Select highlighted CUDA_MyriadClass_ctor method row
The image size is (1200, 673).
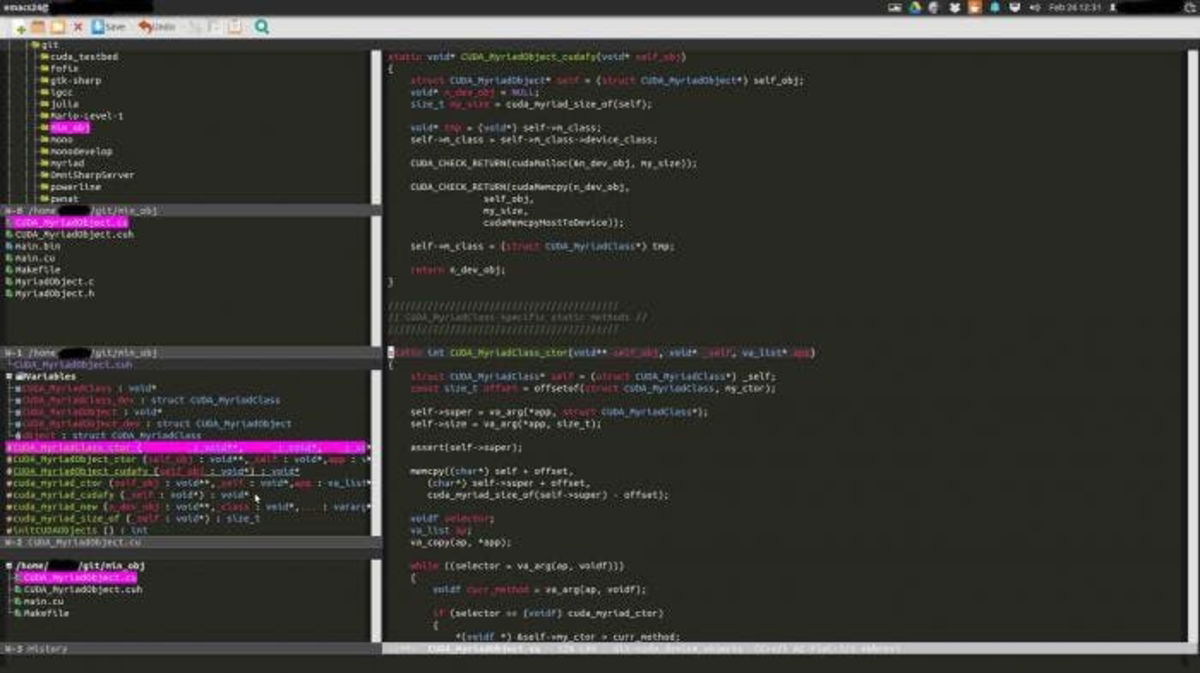click(190, 448)
